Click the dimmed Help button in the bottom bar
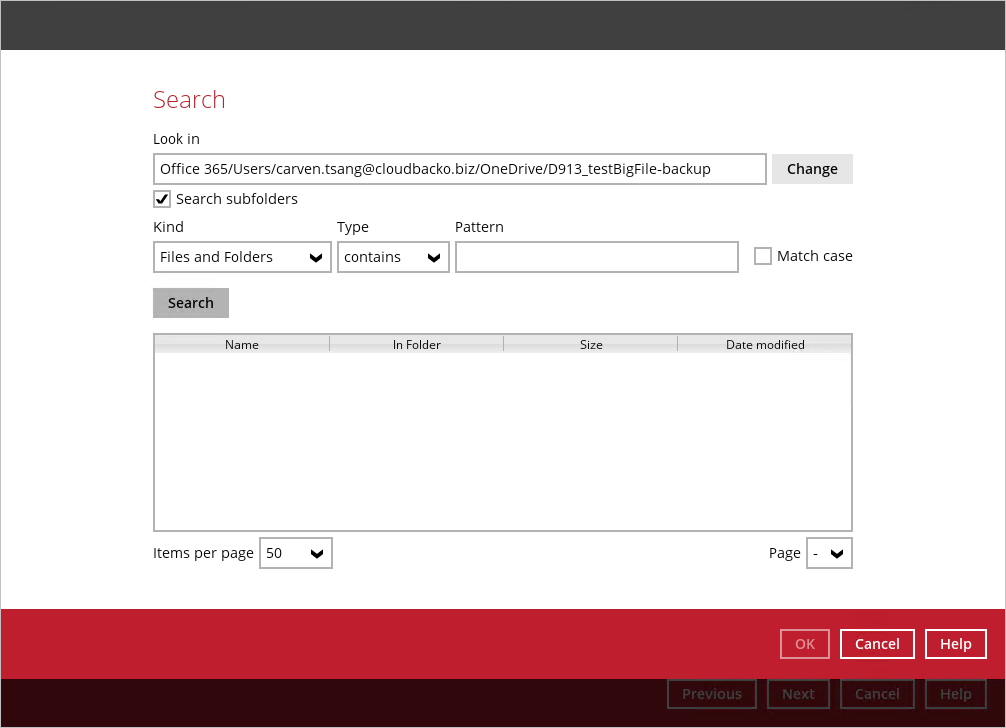1006x728 pixels. click(955, 694)
